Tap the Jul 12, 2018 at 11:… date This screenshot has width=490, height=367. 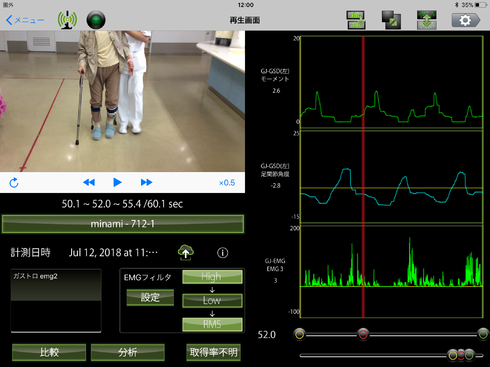click(113, 253)
